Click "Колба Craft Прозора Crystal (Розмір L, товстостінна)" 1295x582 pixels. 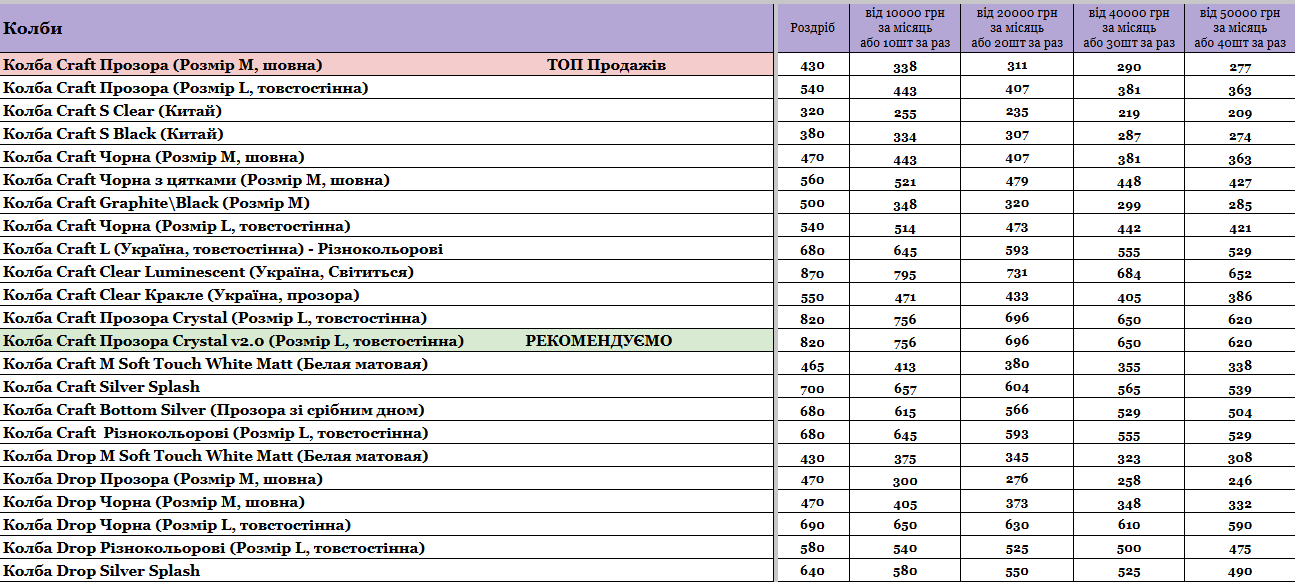(216, 318)
